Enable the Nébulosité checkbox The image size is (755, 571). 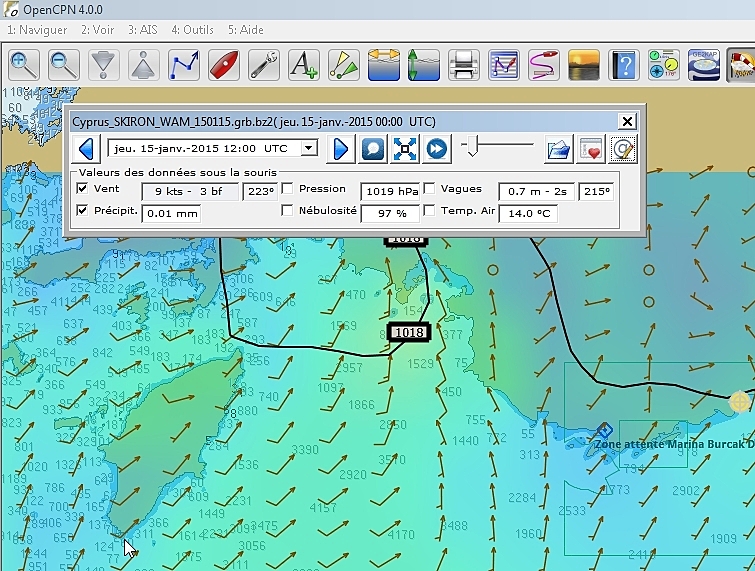(x=287, y=210)
